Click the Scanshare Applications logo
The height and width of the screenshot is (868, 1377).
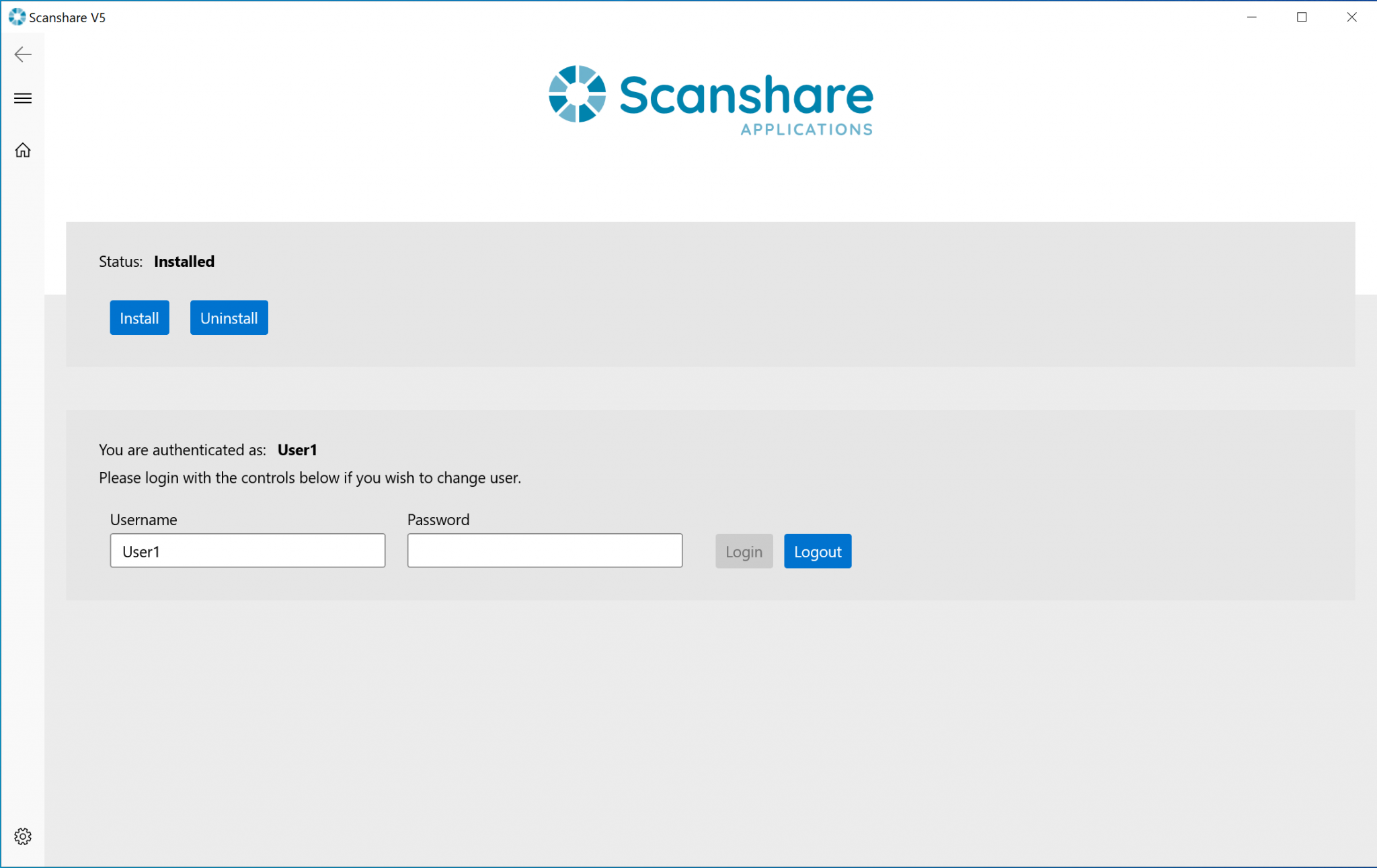pyautogui.click(x=709, y=101)
